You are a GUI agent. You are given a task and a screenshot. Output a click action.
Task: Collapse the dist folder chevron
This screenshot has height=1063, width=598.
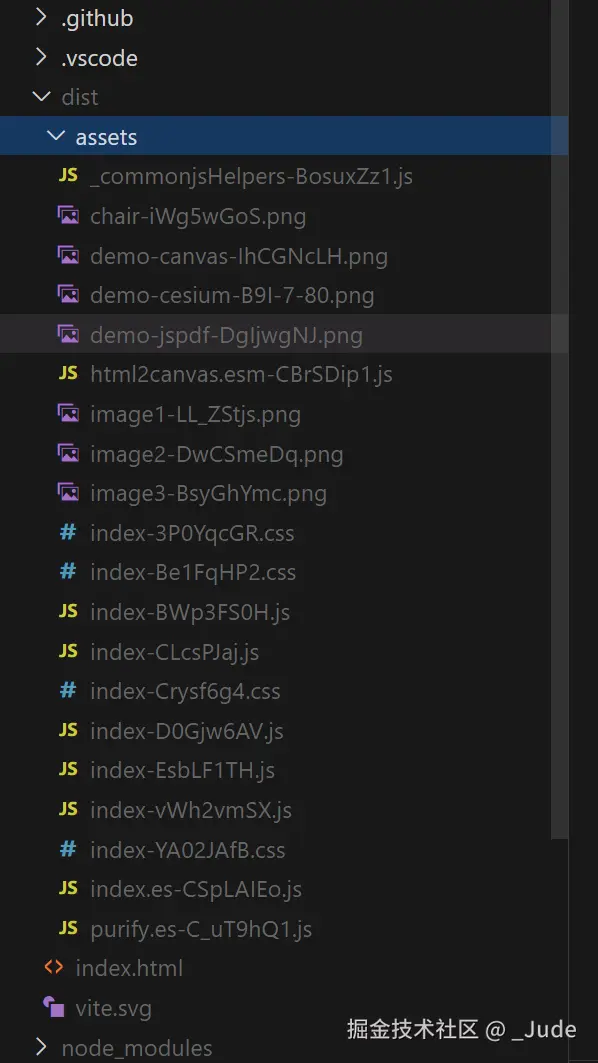coord(41,97)
